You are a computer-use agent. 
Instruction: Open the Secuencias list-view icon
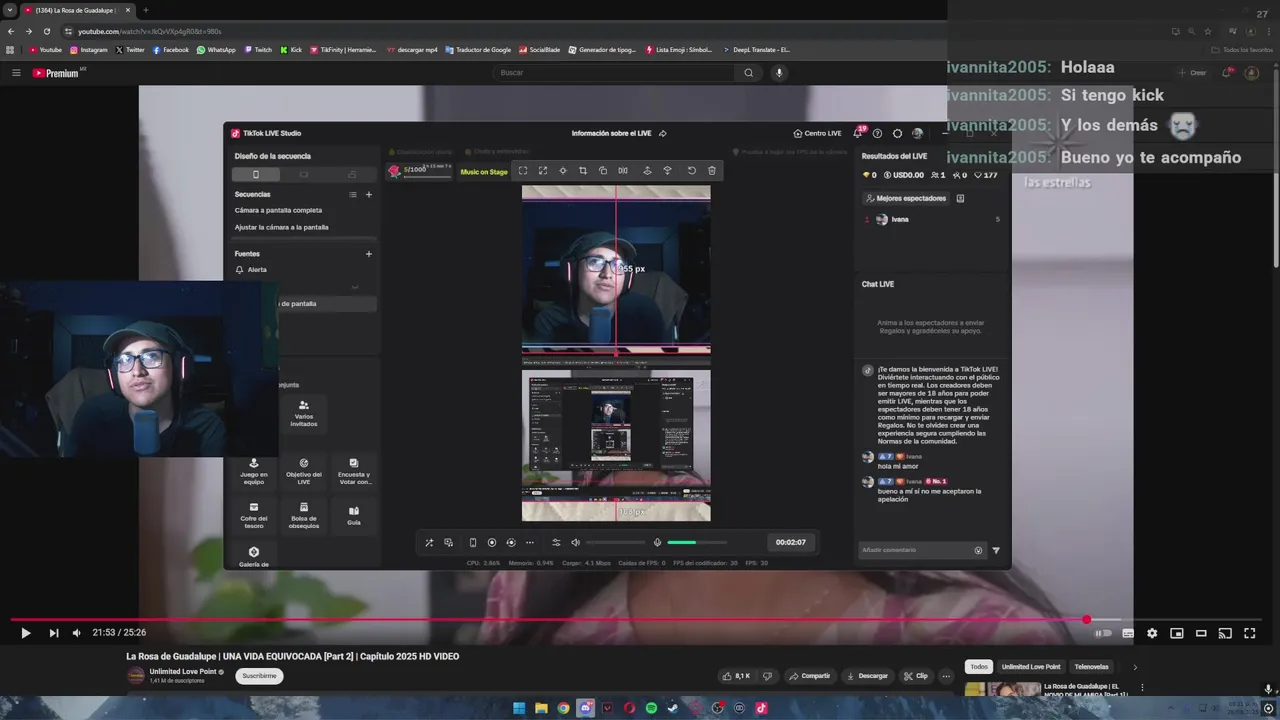352,195
